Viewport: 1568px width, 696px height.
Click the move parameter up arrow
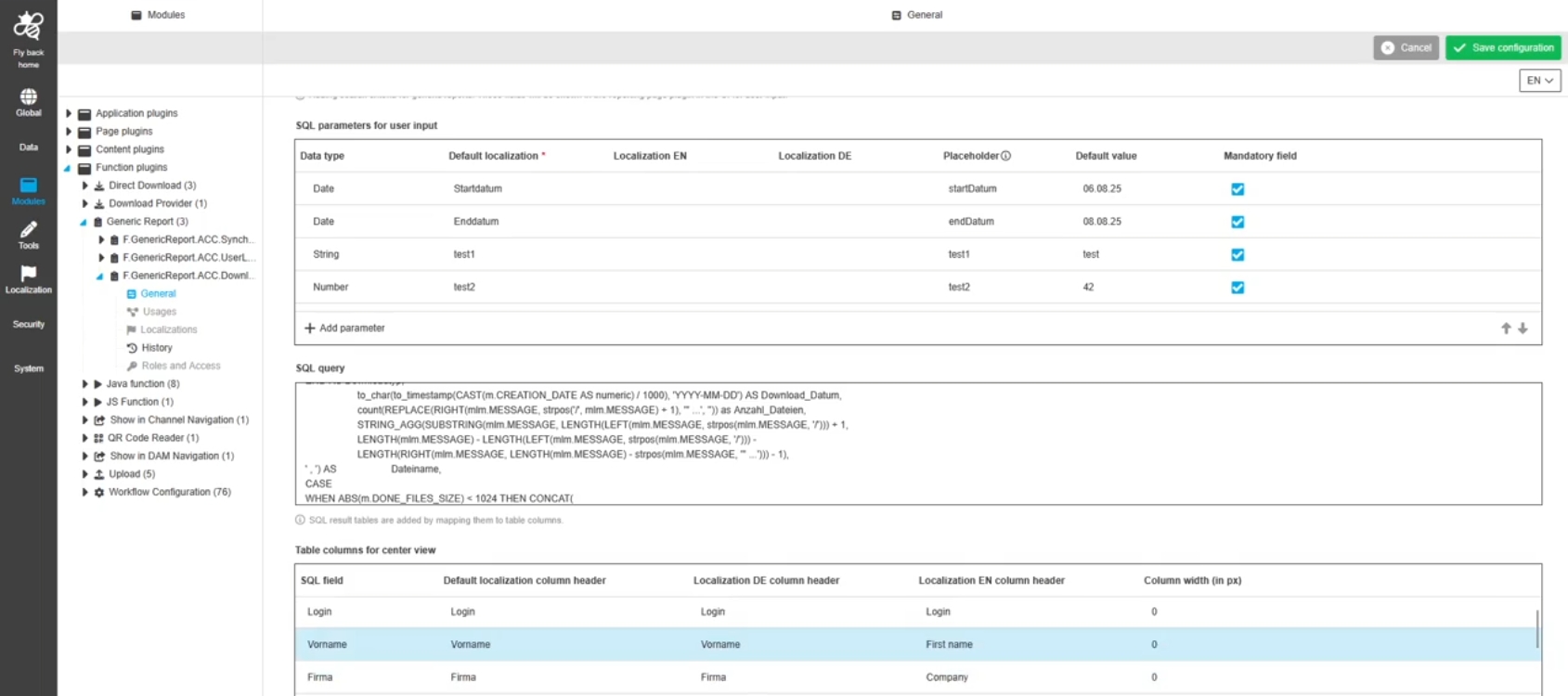coord(1506,329)
